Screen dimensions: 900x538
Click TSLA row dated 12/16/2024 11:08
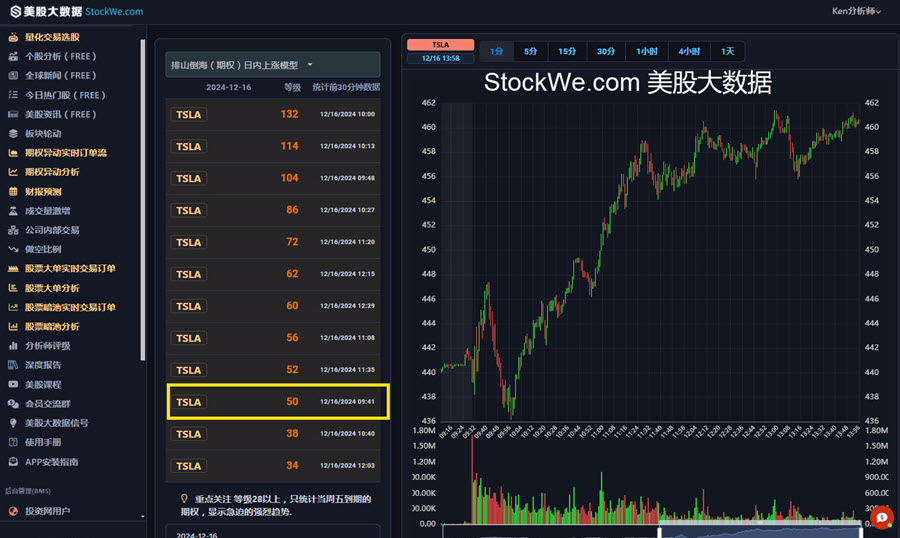pyautogui.click(x=273, y=338)
